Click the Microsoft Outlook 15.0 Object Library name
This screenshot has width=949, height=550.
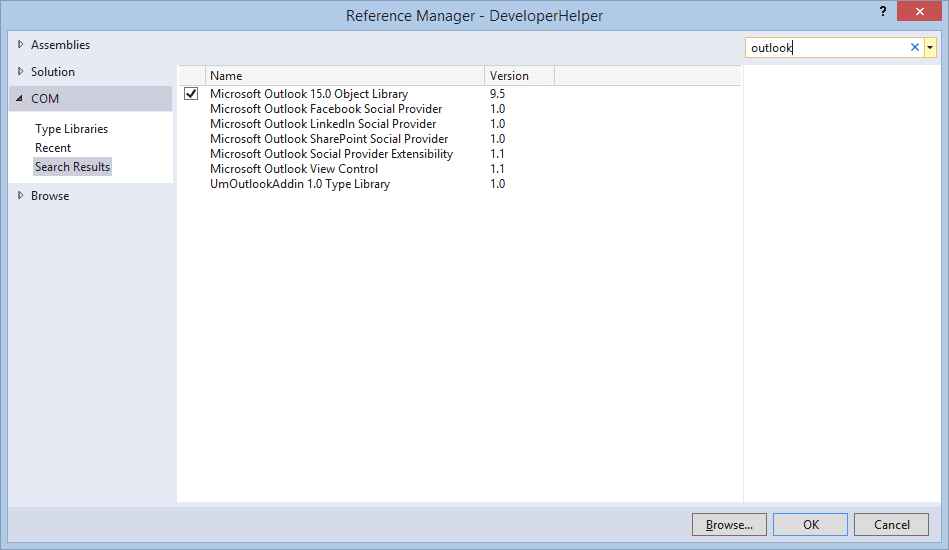click(x=309, y=94)
